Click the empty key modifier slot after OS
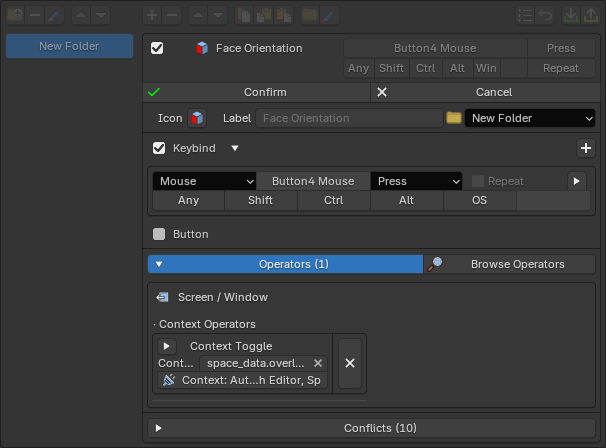 [x=553, y=200]
